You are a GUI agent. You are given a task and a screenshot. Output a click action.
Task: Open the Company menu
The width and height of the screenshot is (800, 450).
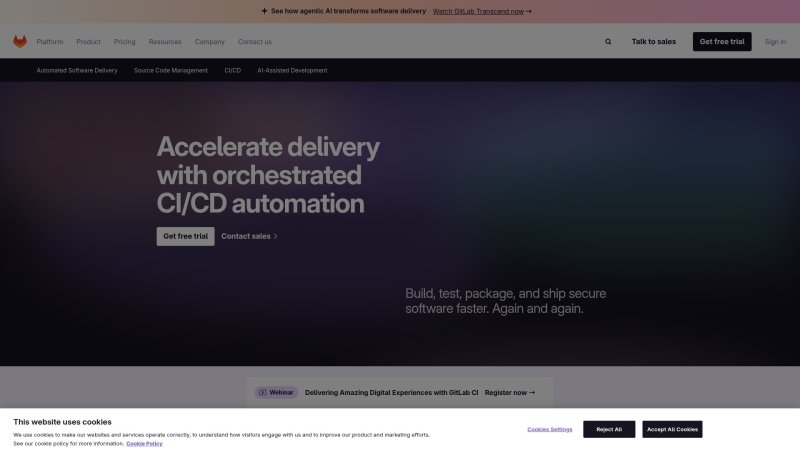click(209, 42)
